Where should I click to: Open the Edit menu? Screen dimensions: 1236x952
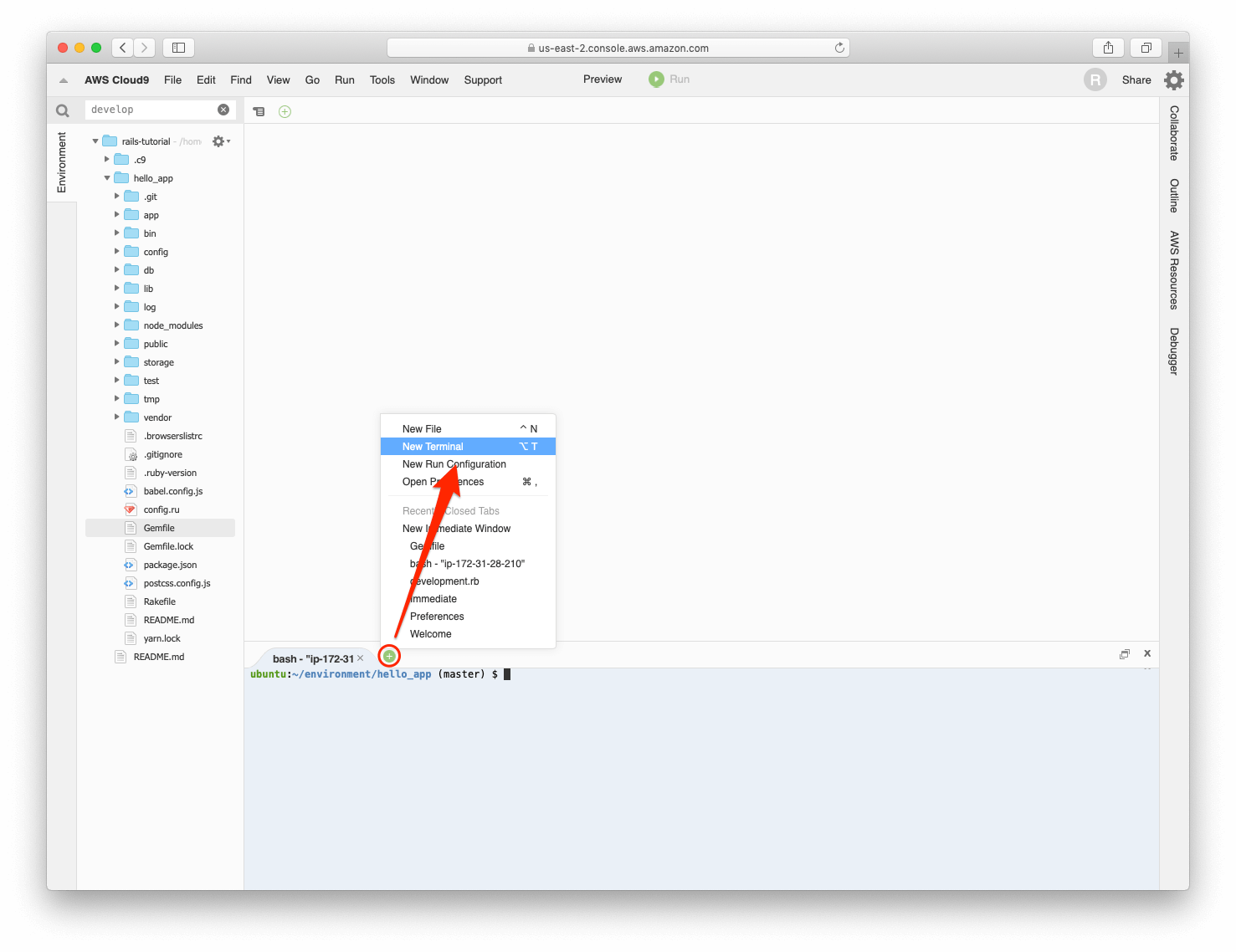(206, 80)
